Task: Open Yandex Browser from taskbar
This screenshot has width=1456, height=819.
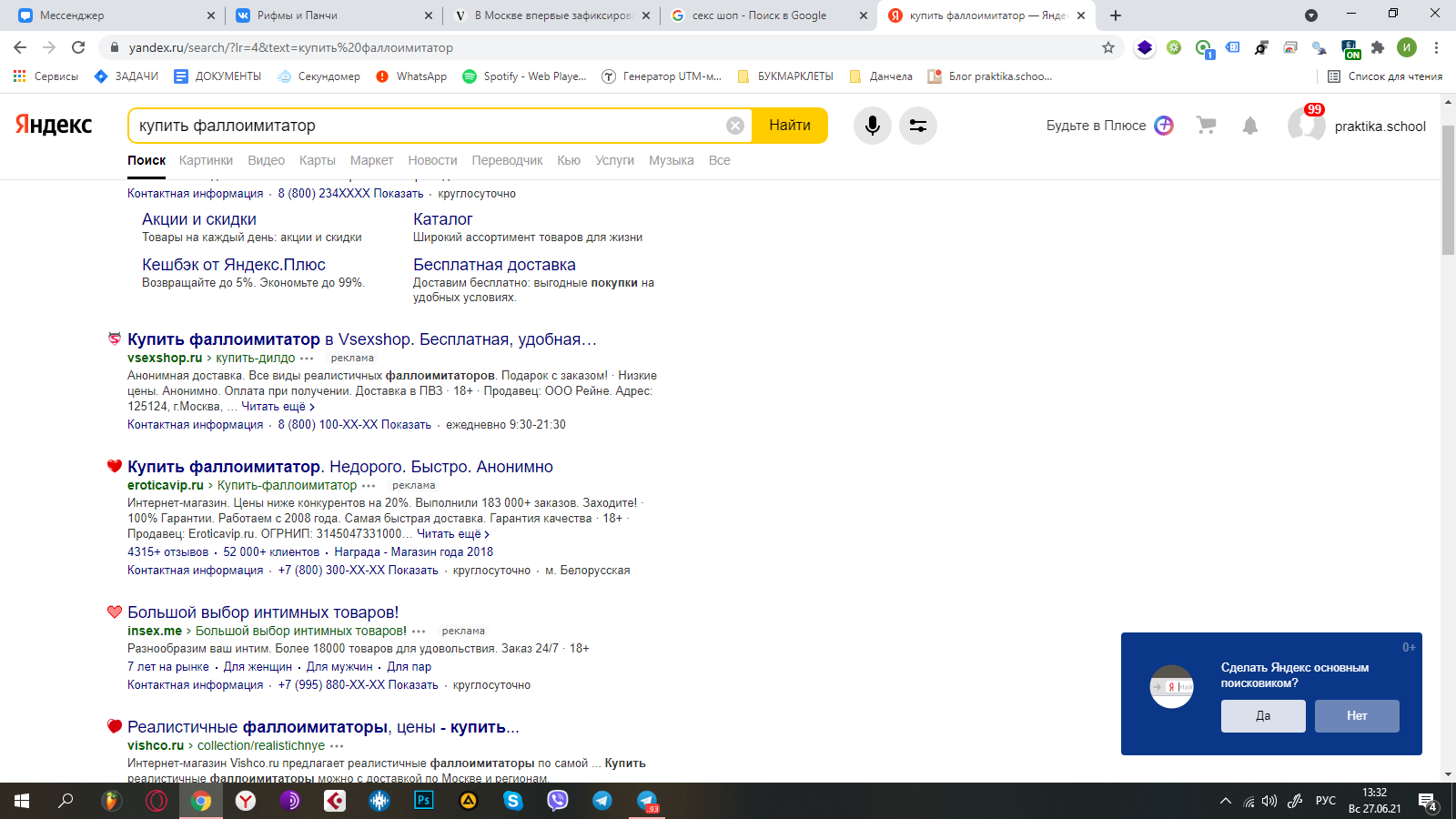Action: tap(246, 801)
